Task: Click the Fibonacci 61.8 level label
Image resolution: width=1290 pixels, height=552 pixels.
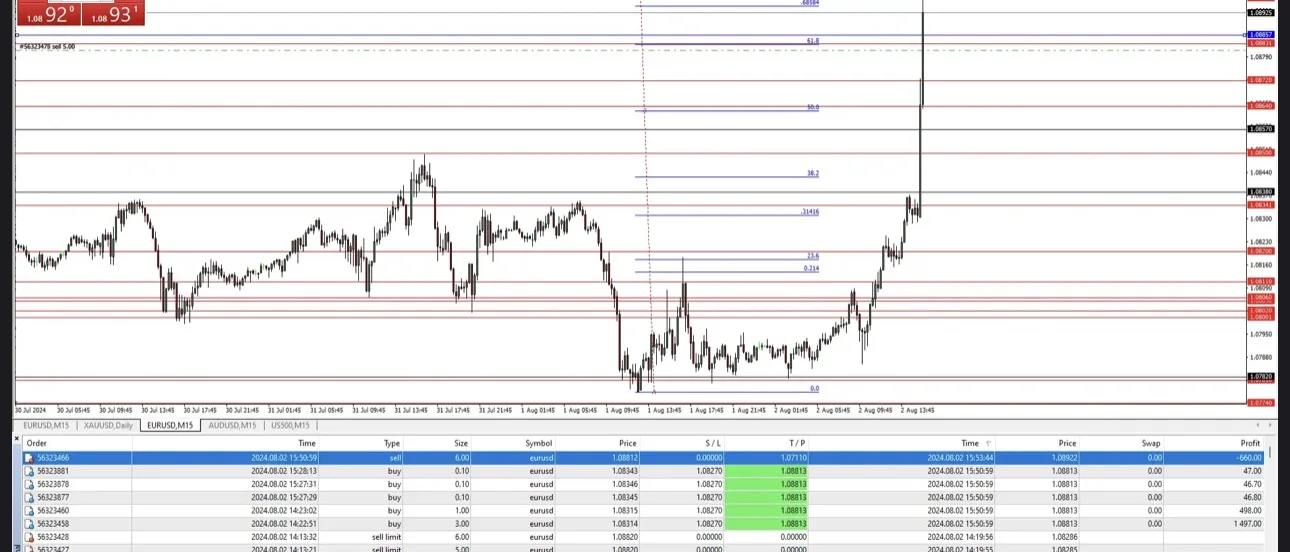Action: pyautogui.click(x=812, y=41)
